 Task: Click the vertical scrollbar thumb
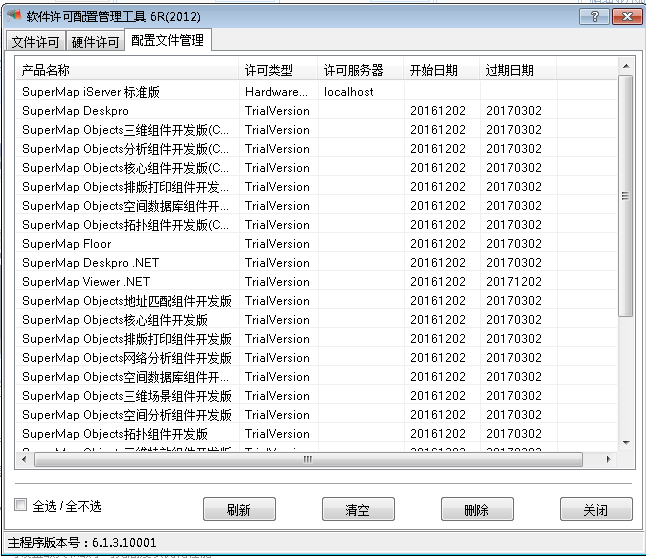[626, 196]
